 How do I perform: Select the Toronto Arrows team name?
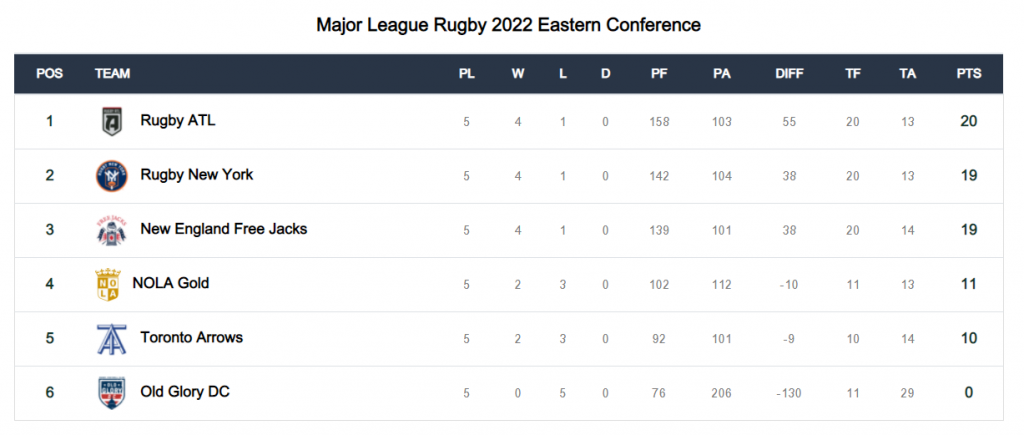(x=191, y=338)
